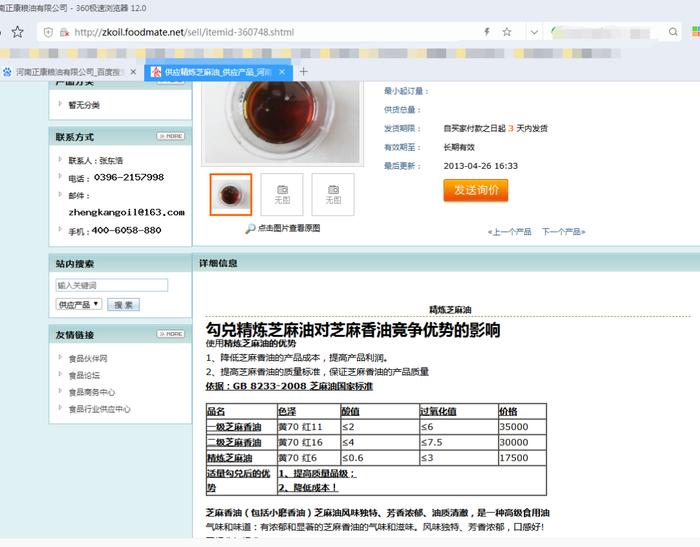Click the 暂无分类 category item
Image resolution: width=700 pixels, height=547 pixels.
click(84, 105)
